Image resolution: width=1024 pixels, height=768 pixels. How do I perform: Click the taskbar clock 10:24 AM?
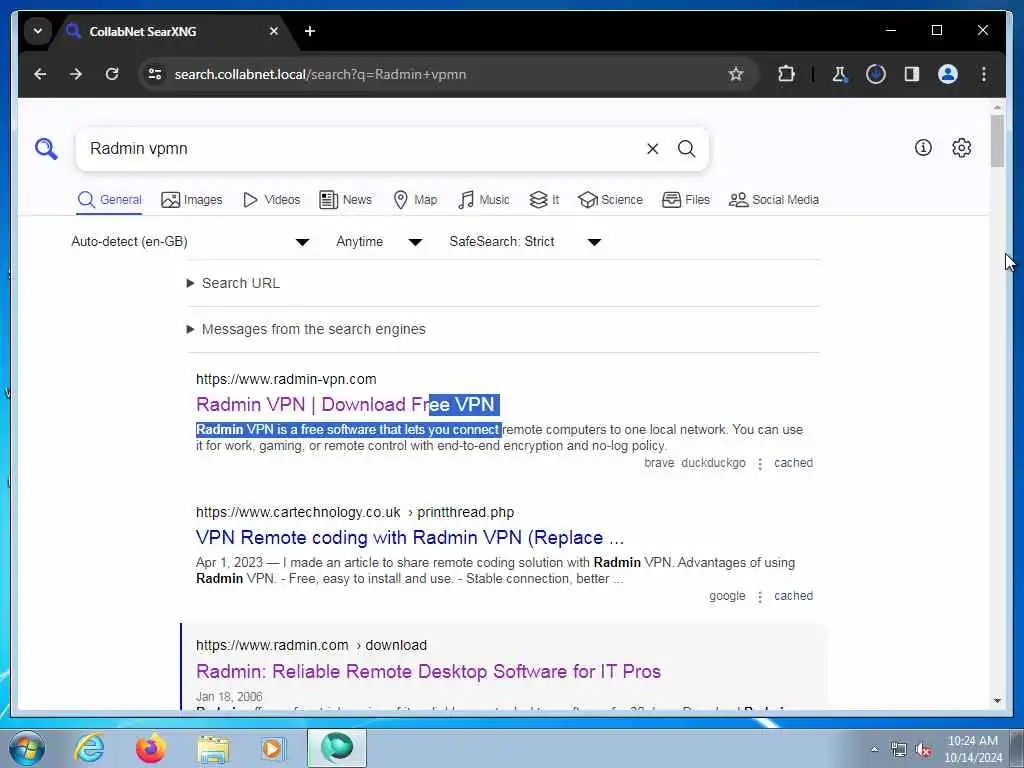click(973, 741)
